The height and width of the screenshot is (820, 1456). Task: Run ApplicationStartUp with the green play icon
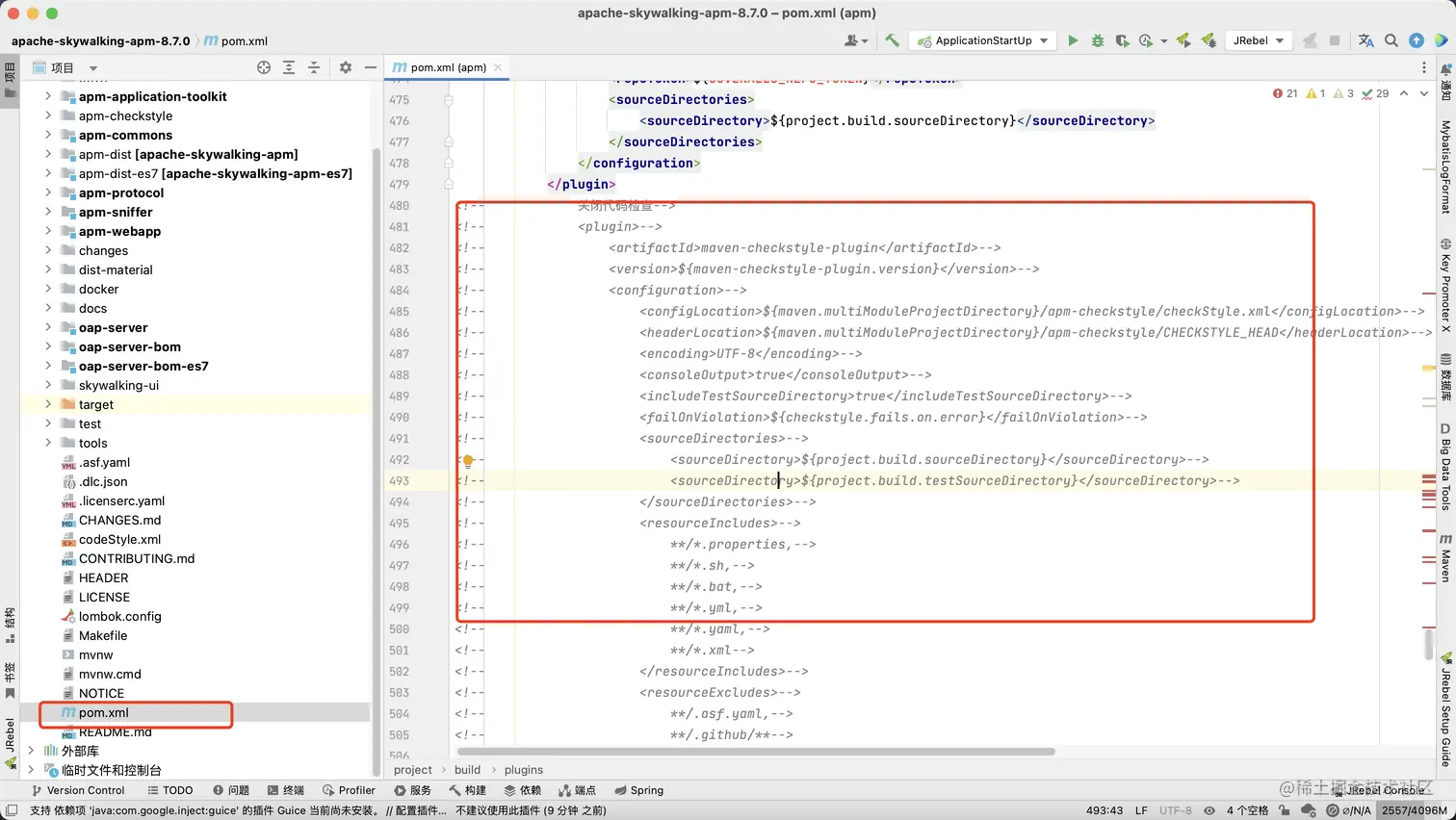click(1073, 40)
